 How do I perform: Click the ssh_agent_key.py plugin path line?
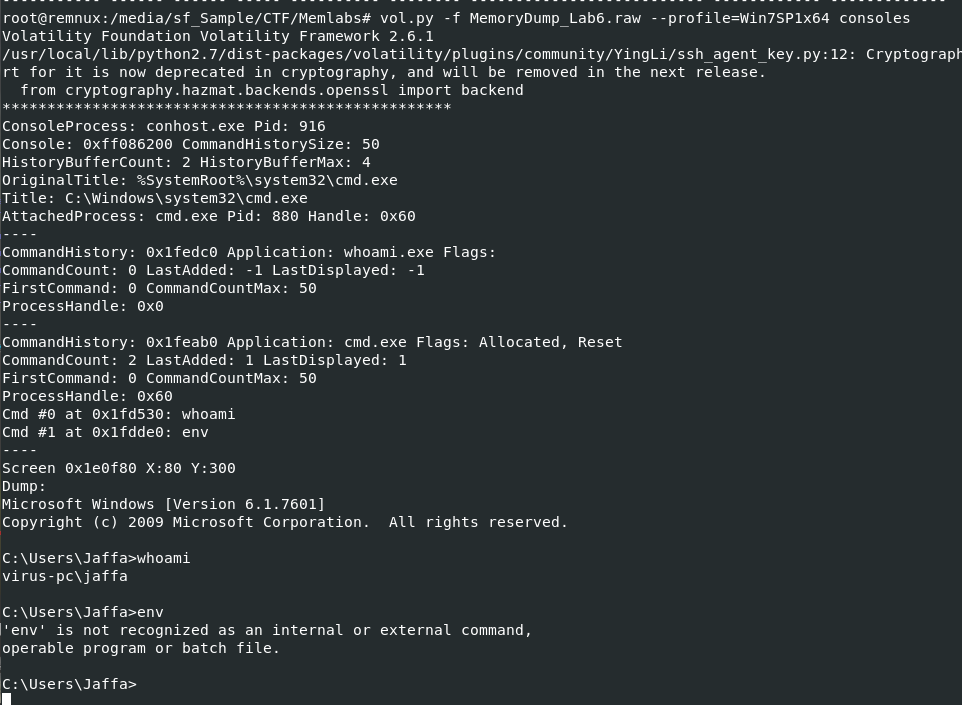tap(480, 54)
